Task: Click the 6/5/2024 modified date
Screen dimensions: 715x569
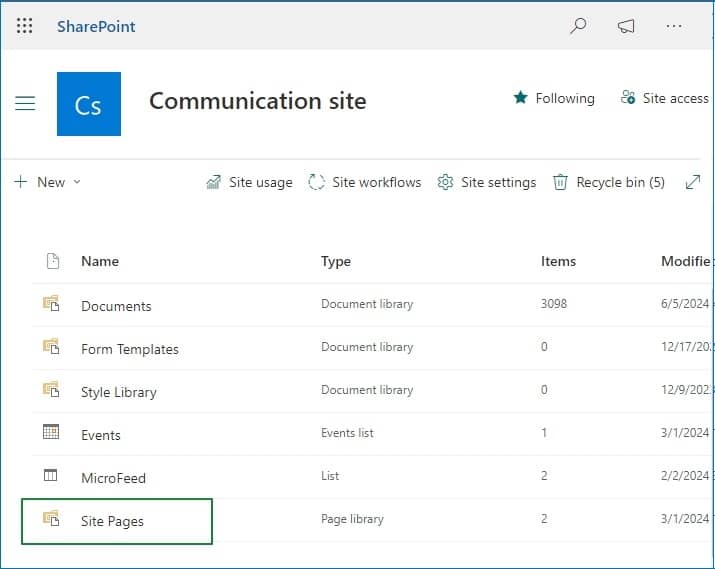Action: coord(685,304)
